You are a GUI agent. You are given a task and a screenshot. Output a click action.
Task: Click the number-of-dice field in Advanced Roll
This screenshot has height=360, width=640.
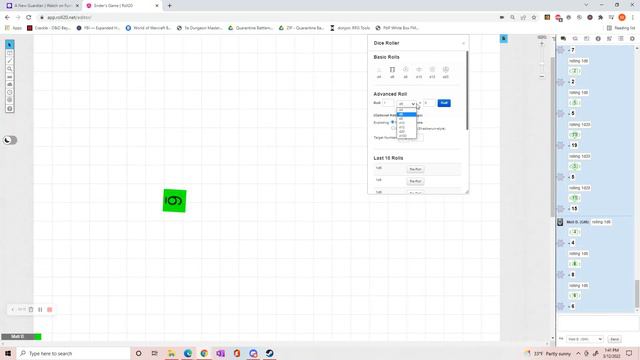point(388,103)
